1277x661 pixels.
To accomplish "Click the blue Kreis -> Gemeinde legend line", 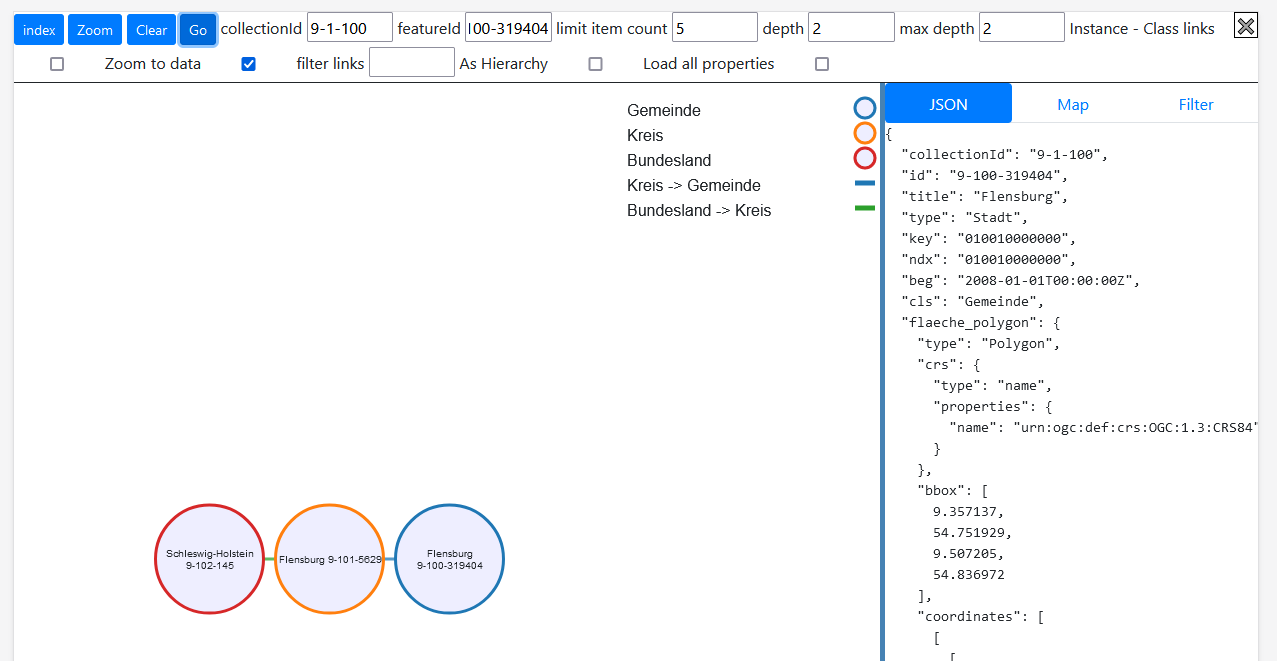I will [x=865, y=183].
